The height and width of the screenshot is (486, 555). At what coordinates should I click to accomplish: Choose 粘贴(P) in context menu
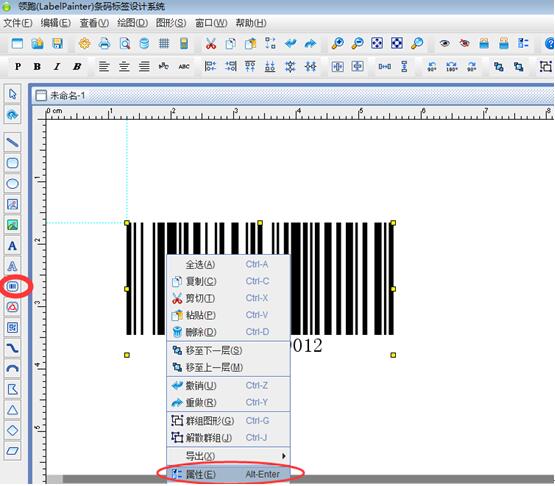228,315
